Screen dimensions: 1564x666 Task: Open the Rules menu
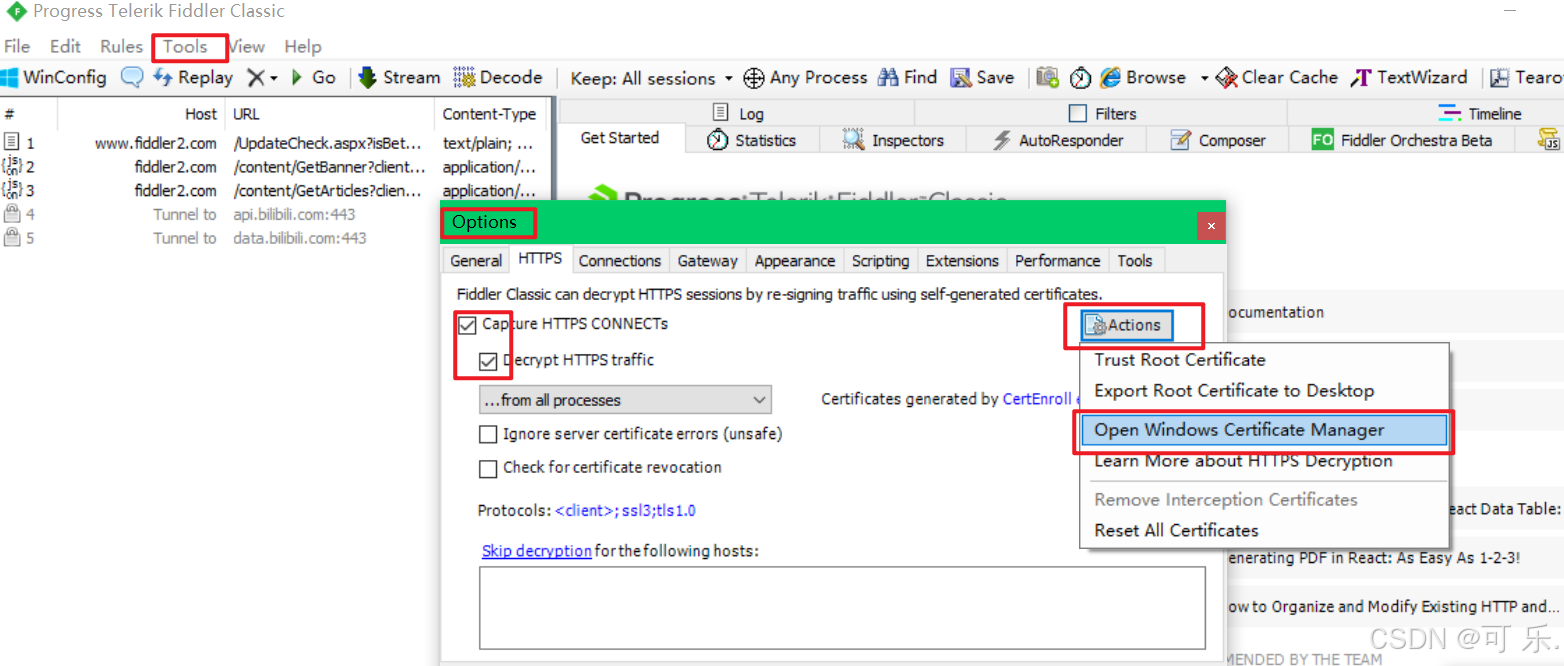(121, 46)
